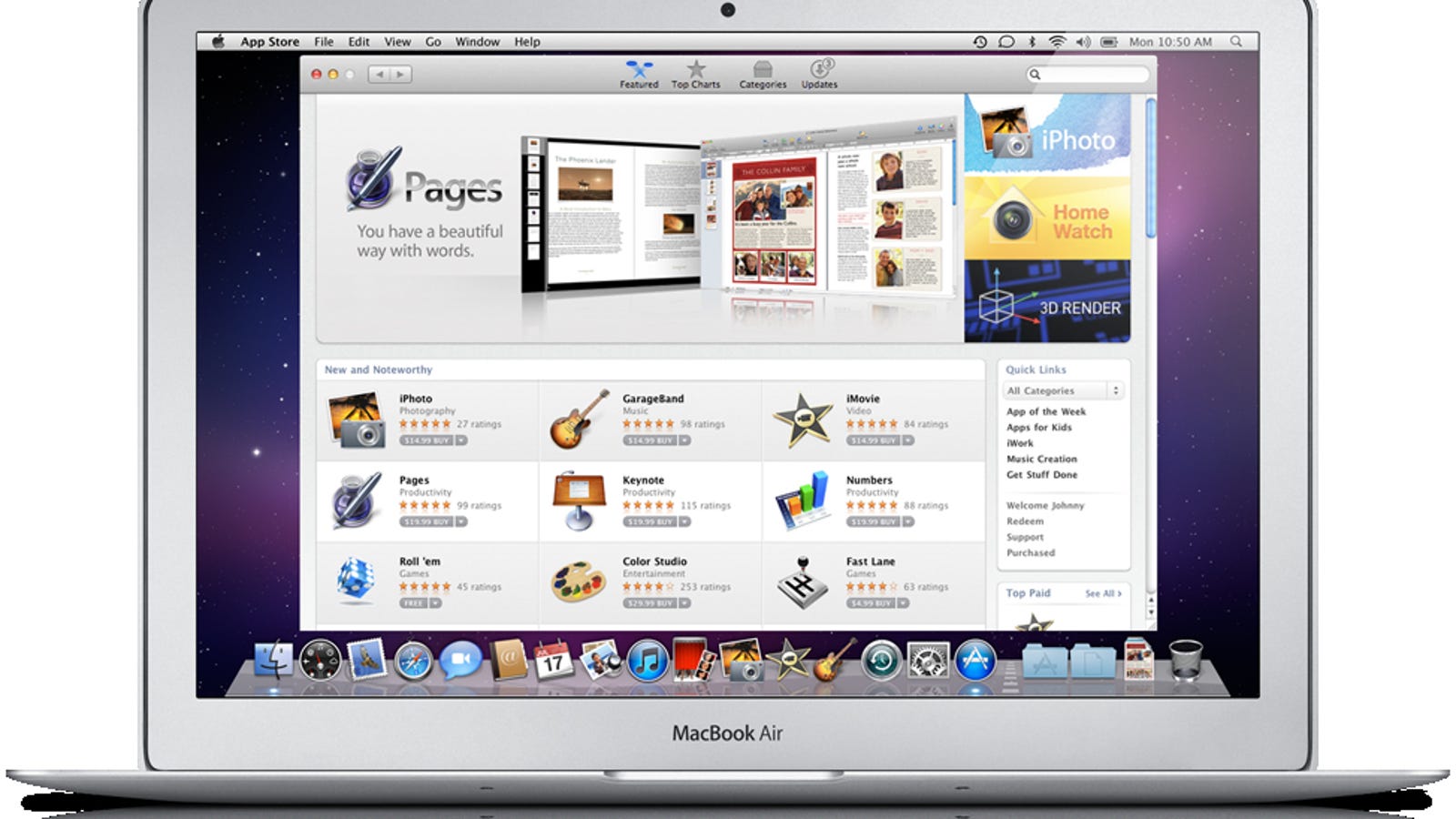
Task: Open the Color Studio palette icon
Action: tap(579, 582)
